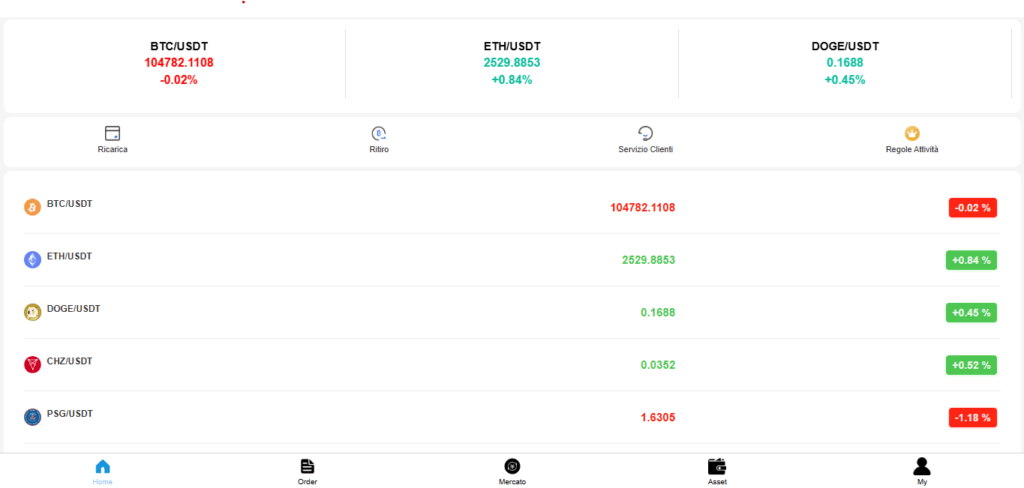The image size is (1024, 488).
Task: Click +0.84% in the top ticker
Action: click(512, 80)
